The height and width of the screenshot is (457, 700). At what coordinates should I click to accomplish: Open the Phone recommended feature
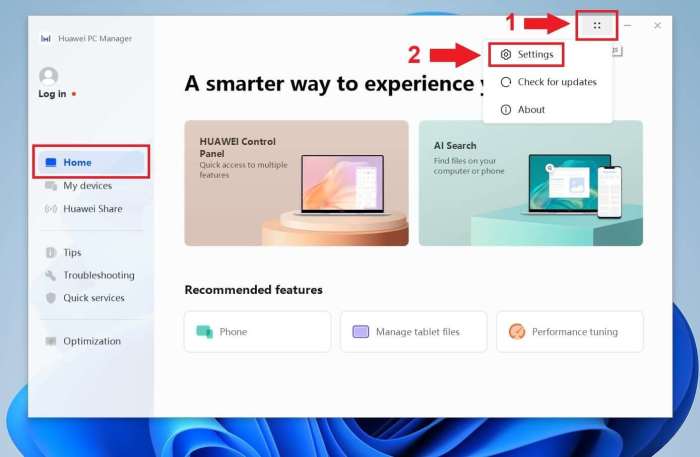point(257,332)
